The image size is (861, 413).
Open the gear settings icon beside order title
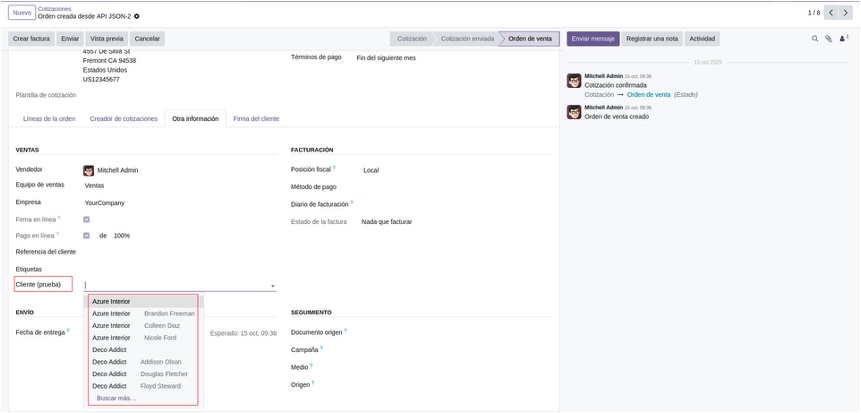137,16
